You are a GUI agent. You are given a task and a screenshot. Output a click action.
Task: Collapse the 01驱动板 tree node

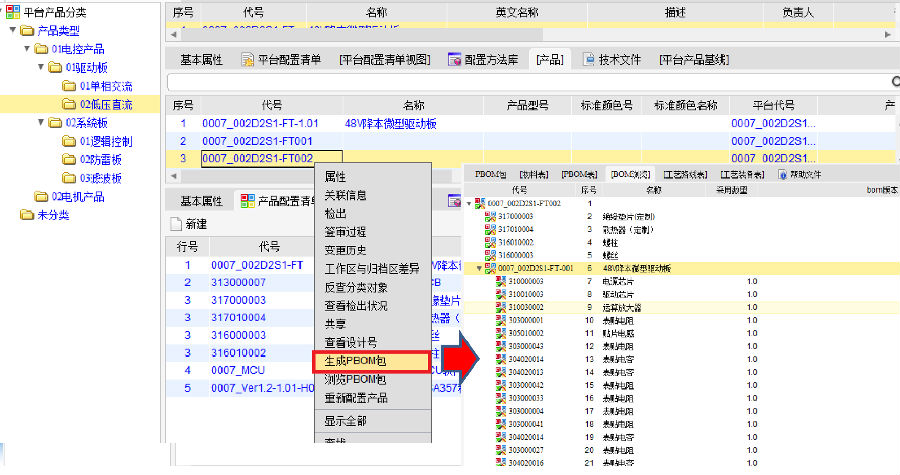[39, 67]
